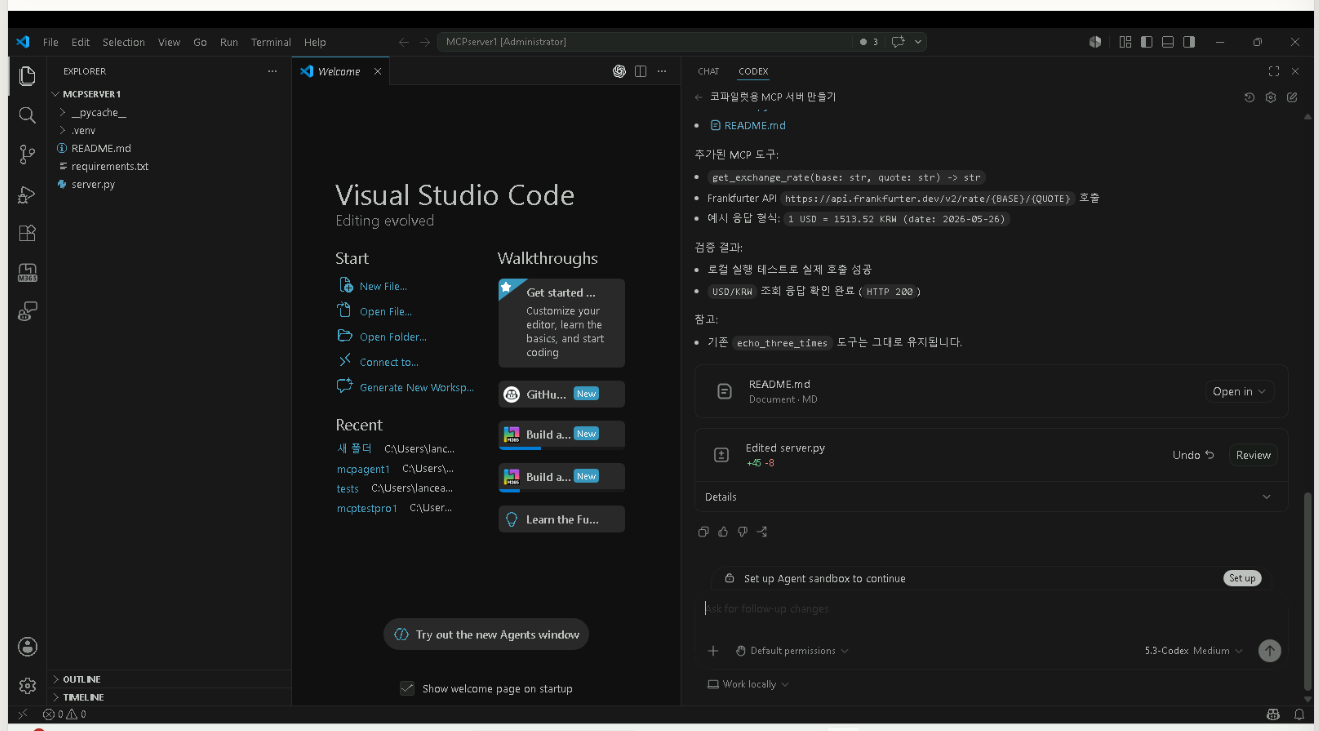Open the Python environments icon in activity bar
Viewport: 1319px width, 731px height.
pos(27,311)
